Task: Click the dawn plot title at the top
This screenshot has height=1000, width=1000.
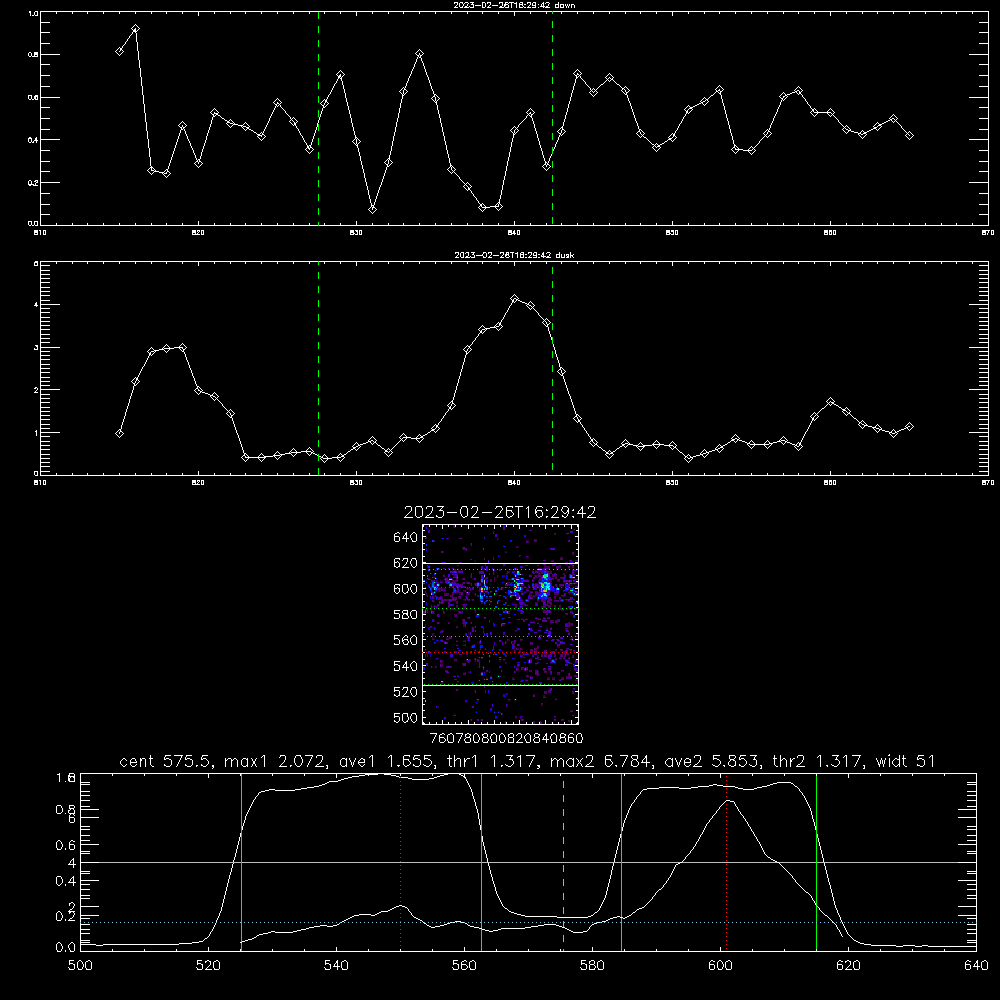Action: (514, 5)
